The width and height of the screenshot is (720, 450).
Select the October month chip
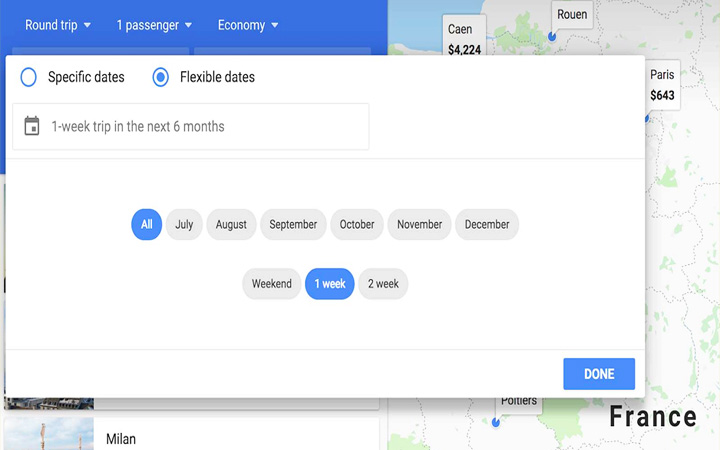357,225
